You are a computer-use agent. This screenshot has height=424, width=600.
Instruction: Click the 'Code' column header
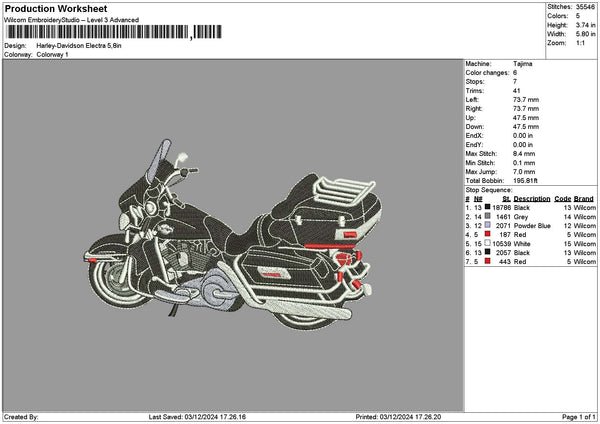point(562,199)
